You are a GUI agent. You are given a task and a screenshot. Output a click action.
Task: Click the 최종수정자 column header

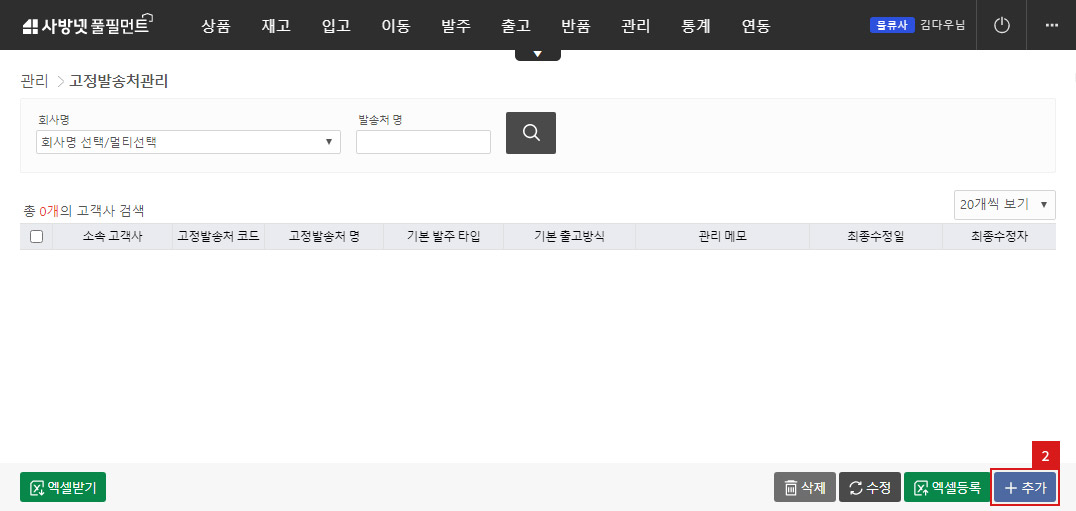click(999, 237)
